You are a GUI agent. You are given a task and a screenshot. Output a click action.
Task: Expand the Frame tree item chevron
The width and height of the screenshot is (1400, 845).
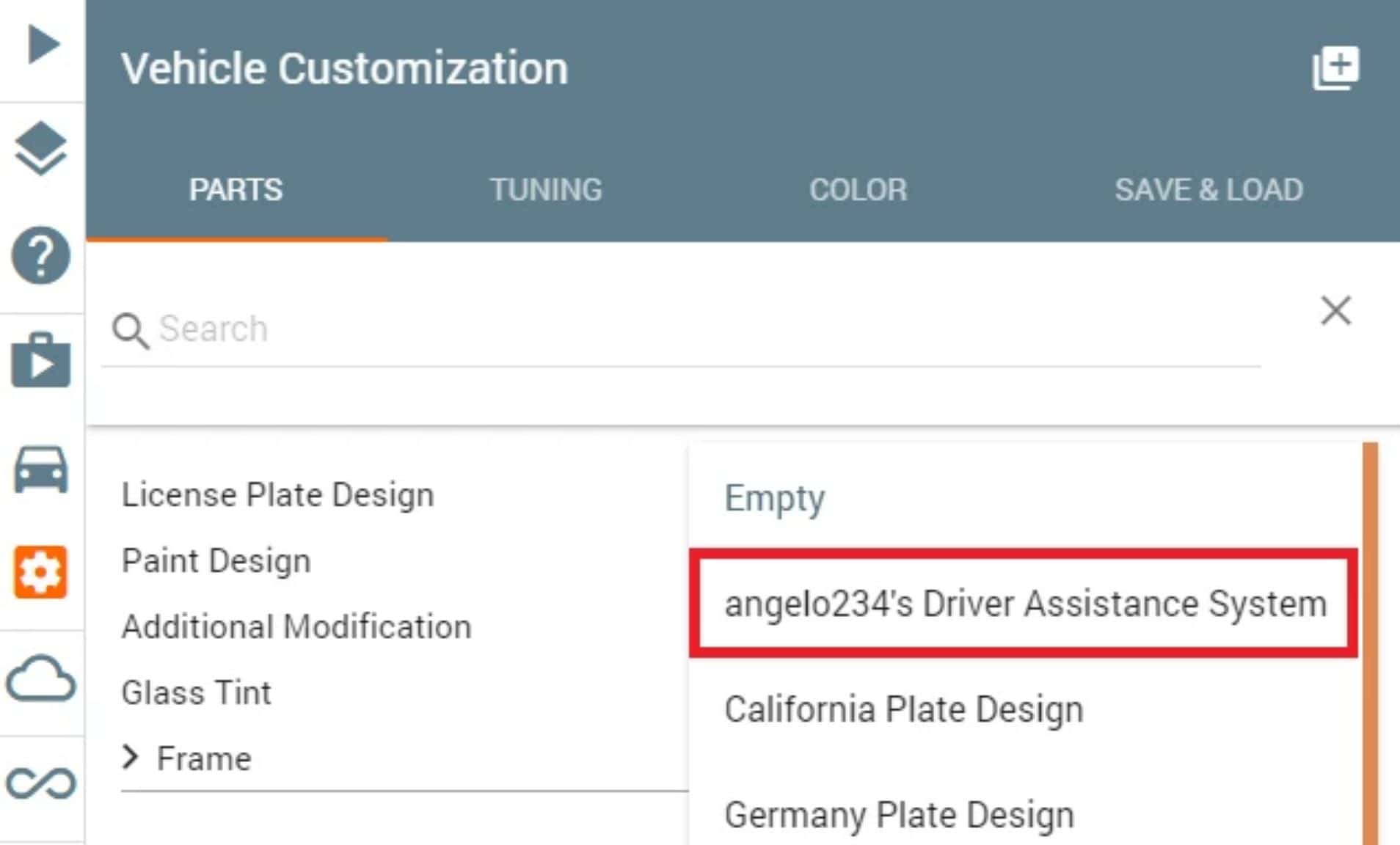pos(131,757)
